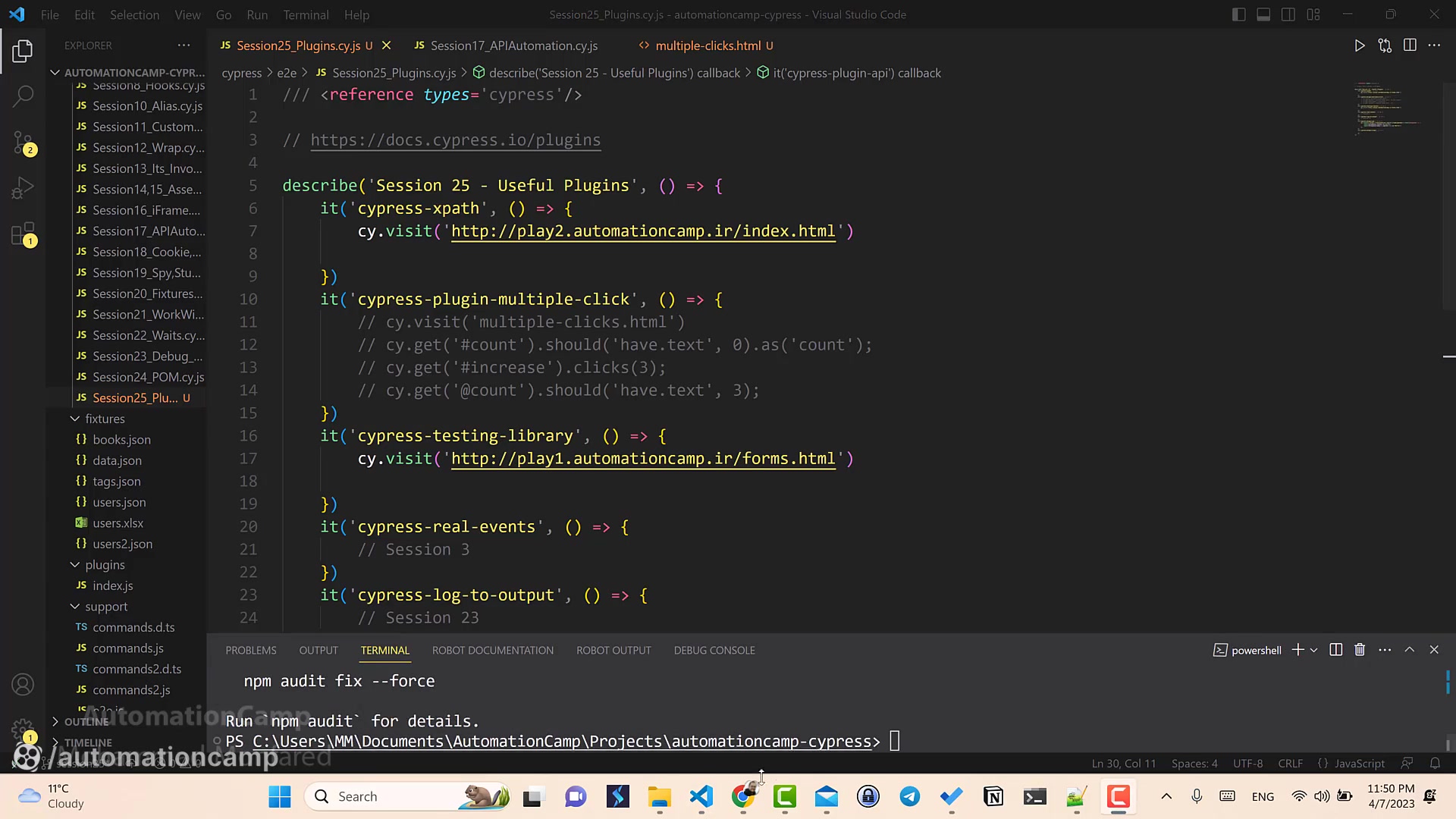Image resolution: width=1456 pixels, height=819 pixels.
Task: Click Ln 30, Col 11 status item
Action: click(1124, 764)
